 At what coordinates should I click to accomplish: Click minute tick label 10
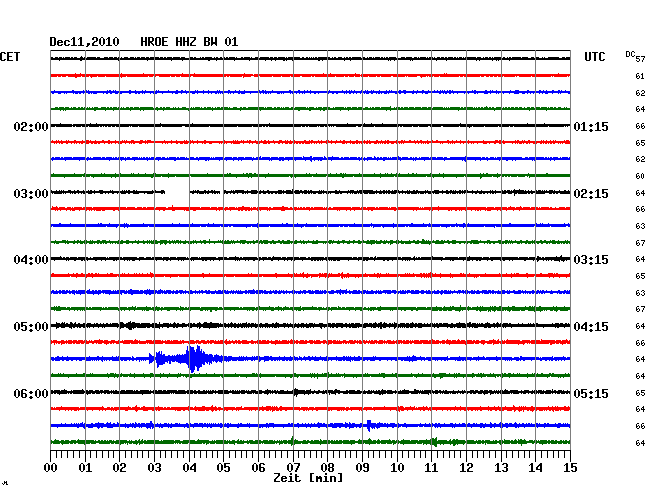click(x=397, y=467)
